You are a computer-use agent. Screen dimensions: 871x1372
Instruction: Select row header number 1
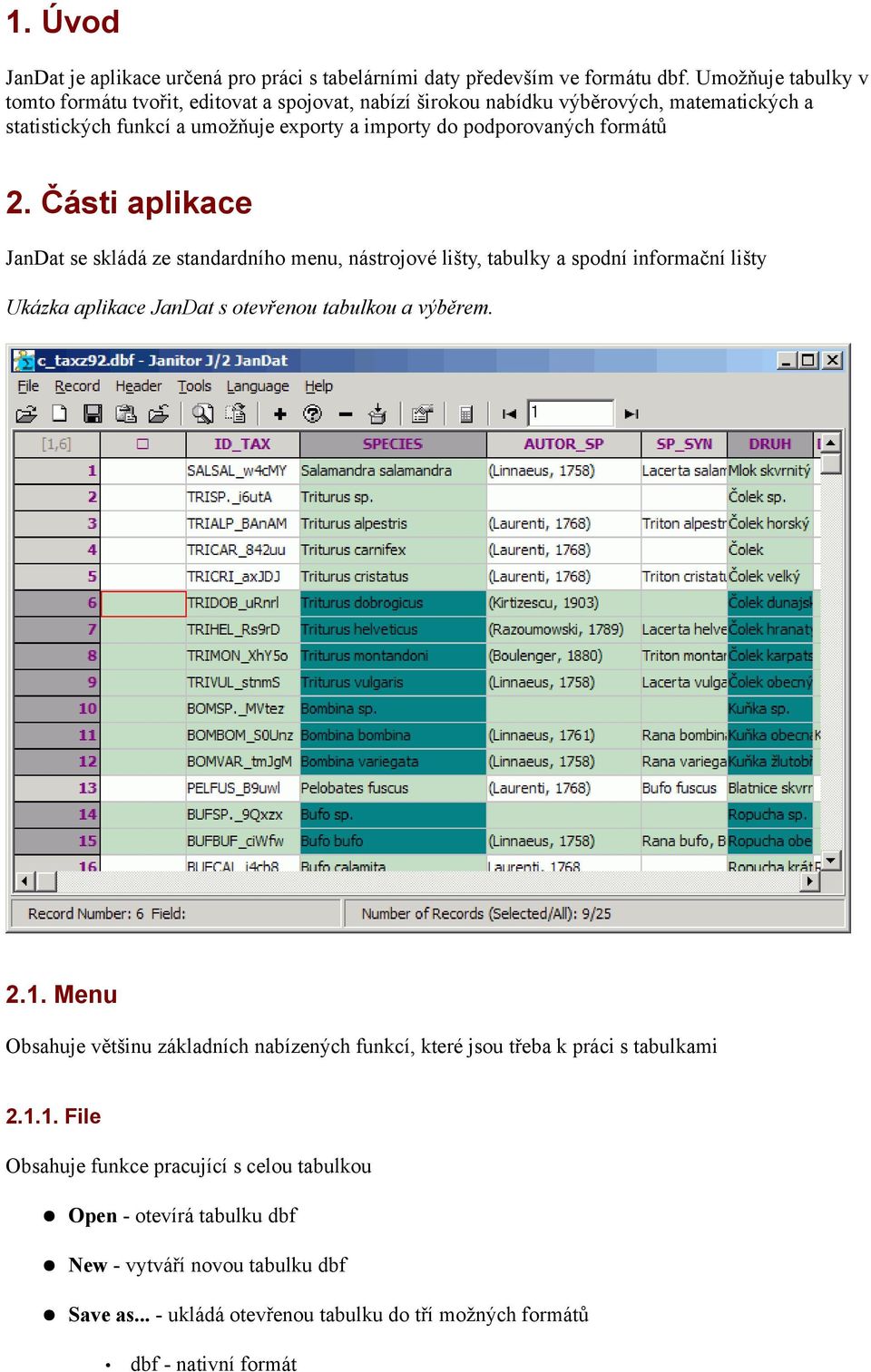click(57, 471)
